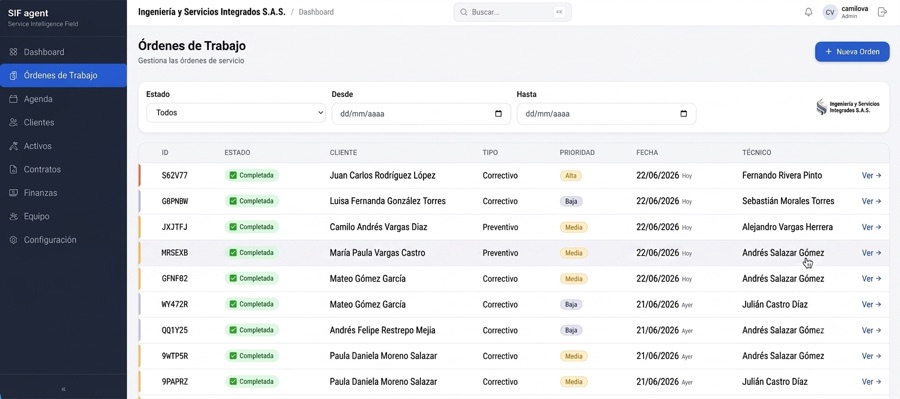Click the CV user avatar
The image size is (900, 399).
(x=830, y=13)
